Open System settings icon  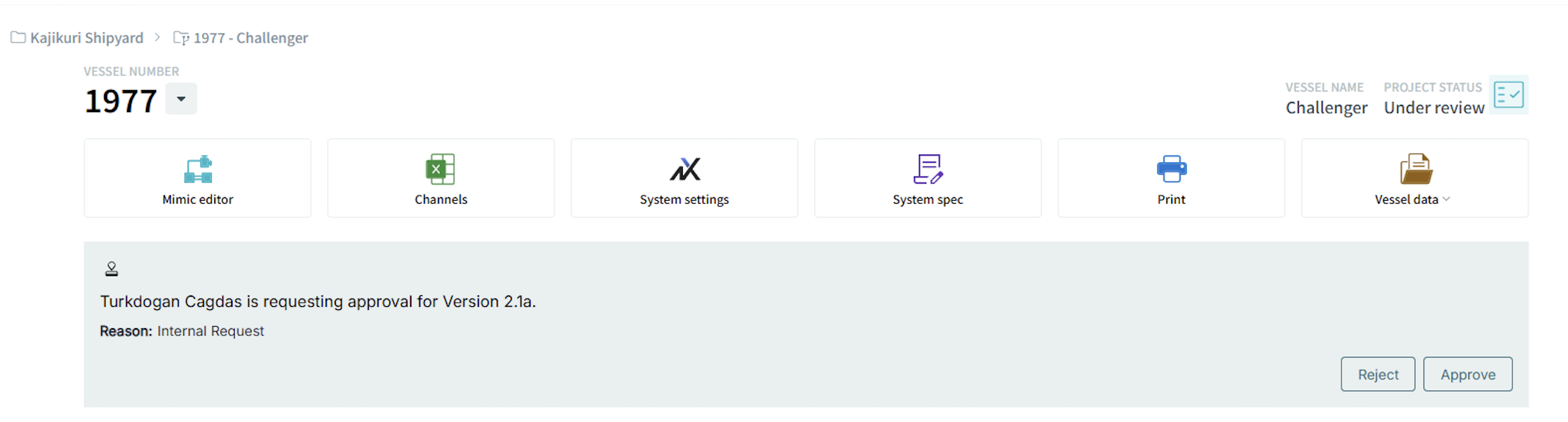685,169
